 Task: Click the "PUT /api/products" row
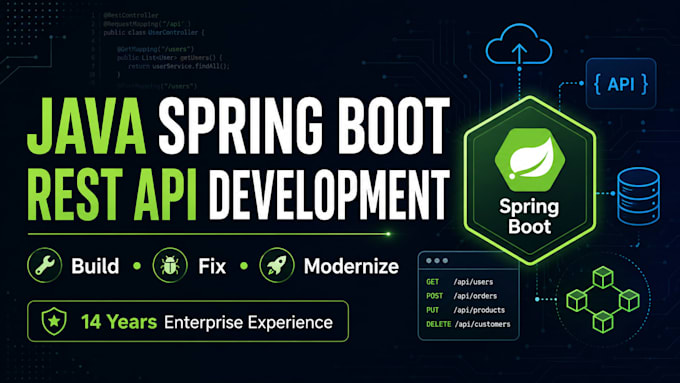tap(465, 310)
